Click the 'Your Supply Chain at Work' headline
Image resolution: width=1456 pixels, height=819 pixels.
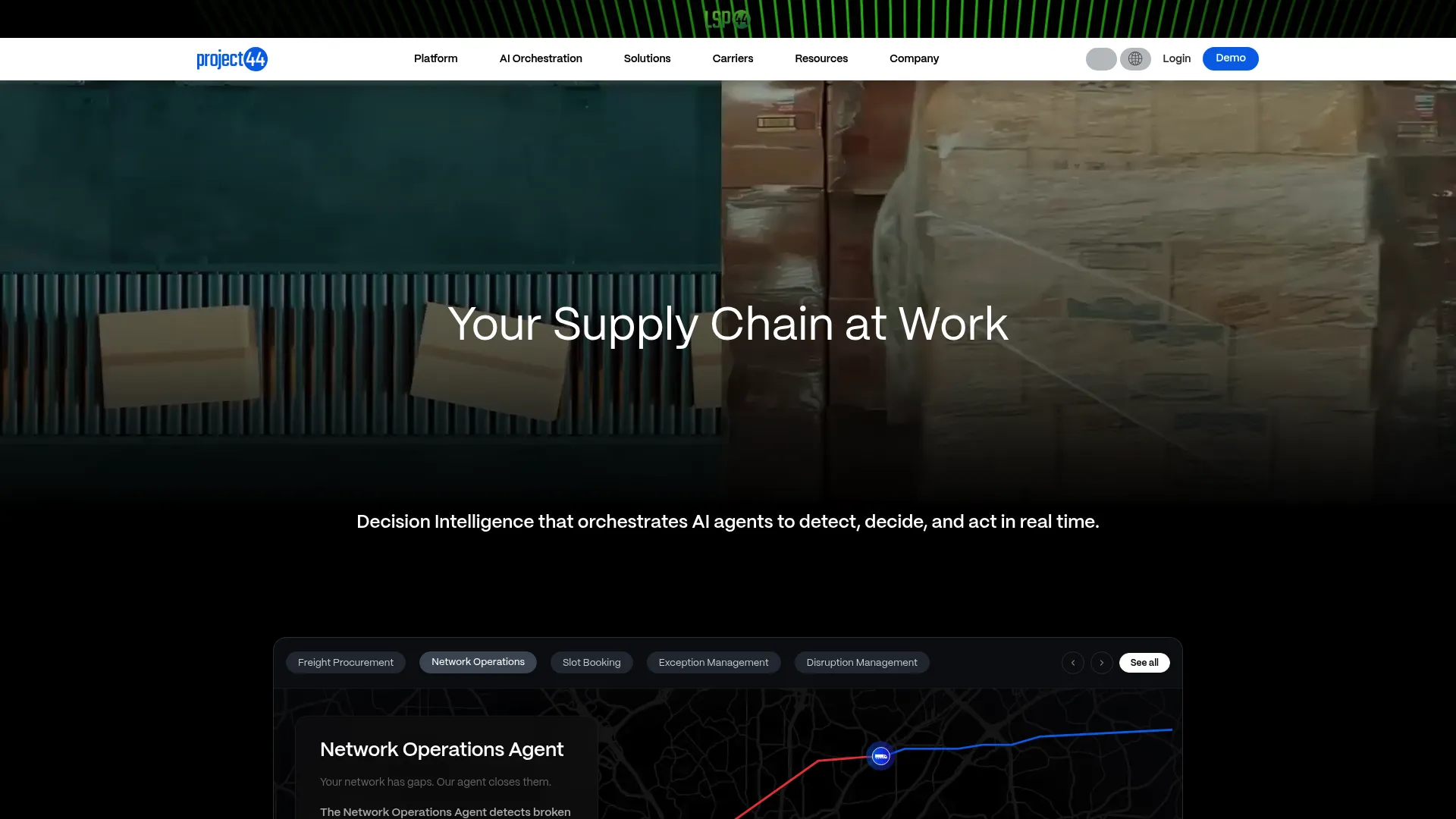pyautogui.click(x=728, y=325)
